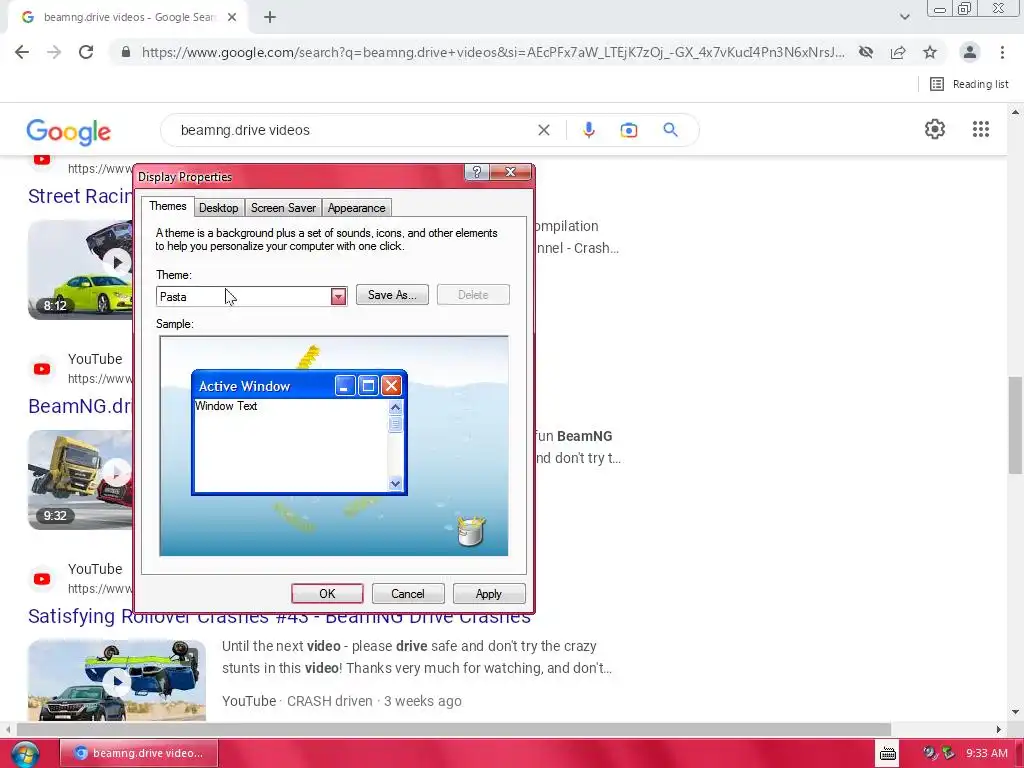Close the beamng.drive videos tab
This screenshot has width=1024, height=768.
tap(232, 18)
